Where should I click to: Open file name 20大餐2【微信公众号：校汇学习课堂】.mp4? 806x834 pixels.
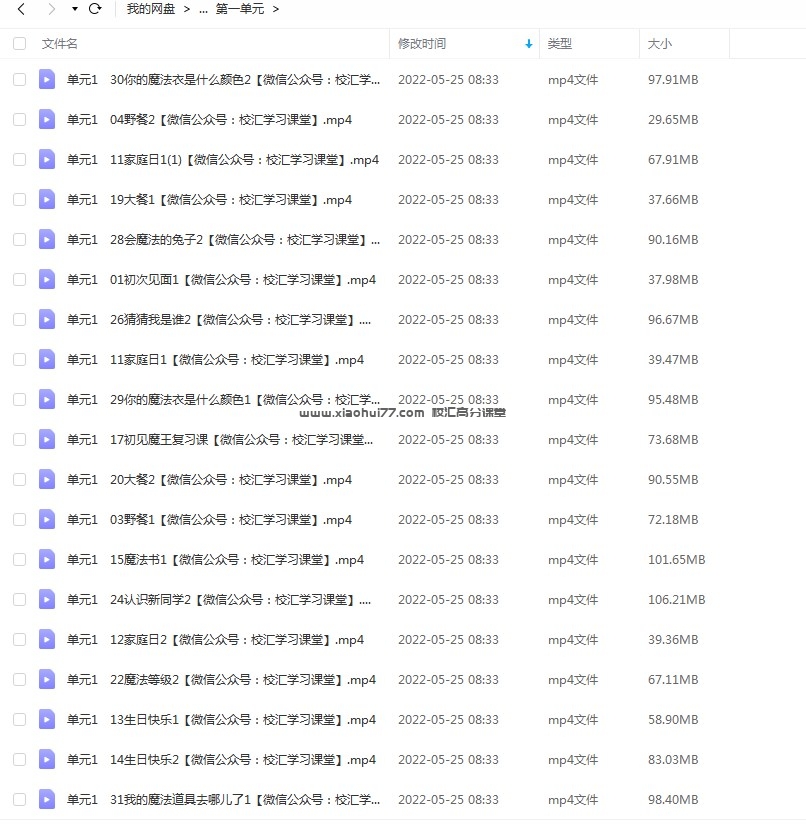point(209,480)
